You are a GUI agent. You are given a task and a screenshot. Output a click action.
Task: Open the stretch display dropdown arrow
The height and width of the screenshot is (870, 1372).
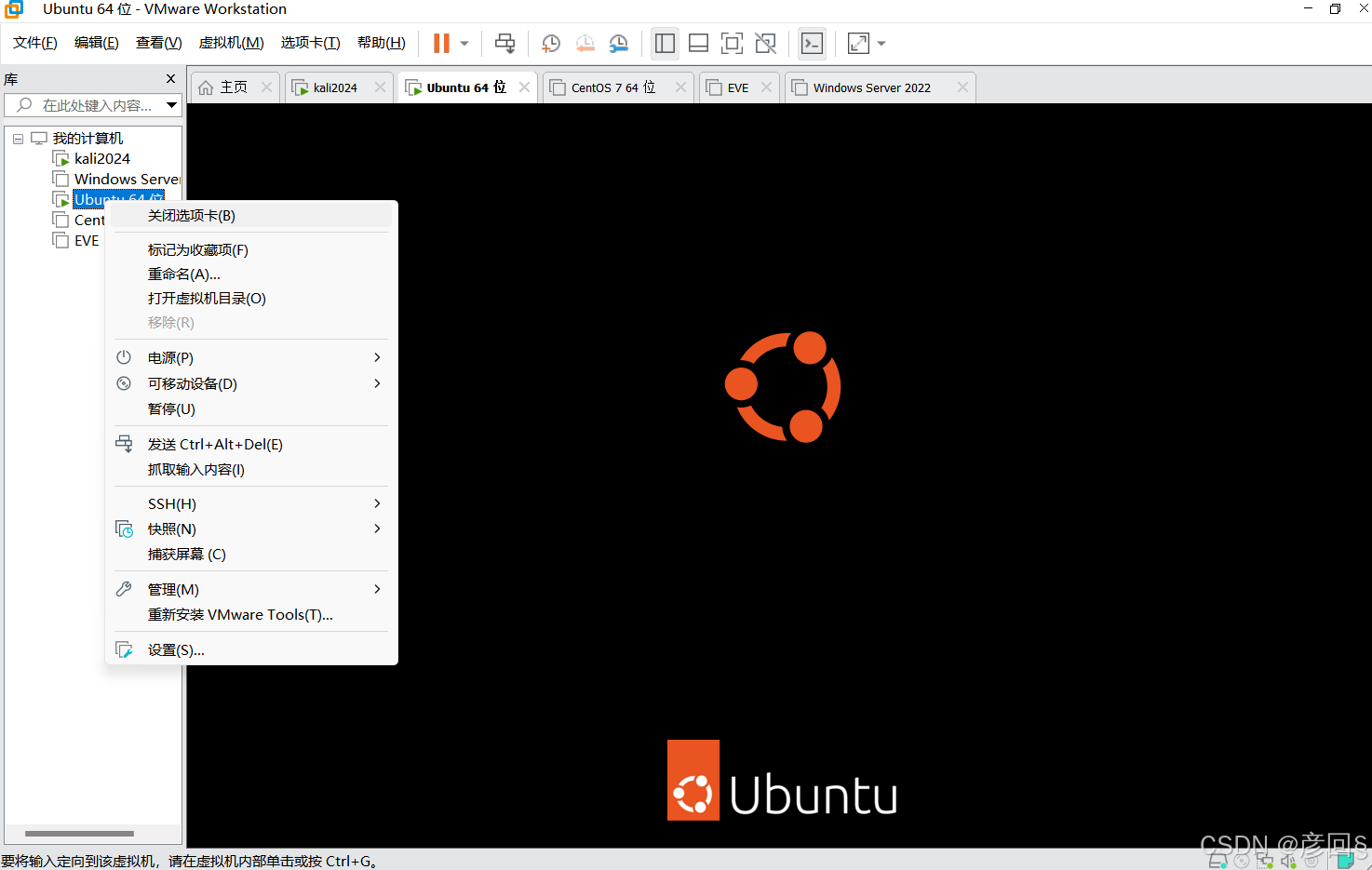881,44
